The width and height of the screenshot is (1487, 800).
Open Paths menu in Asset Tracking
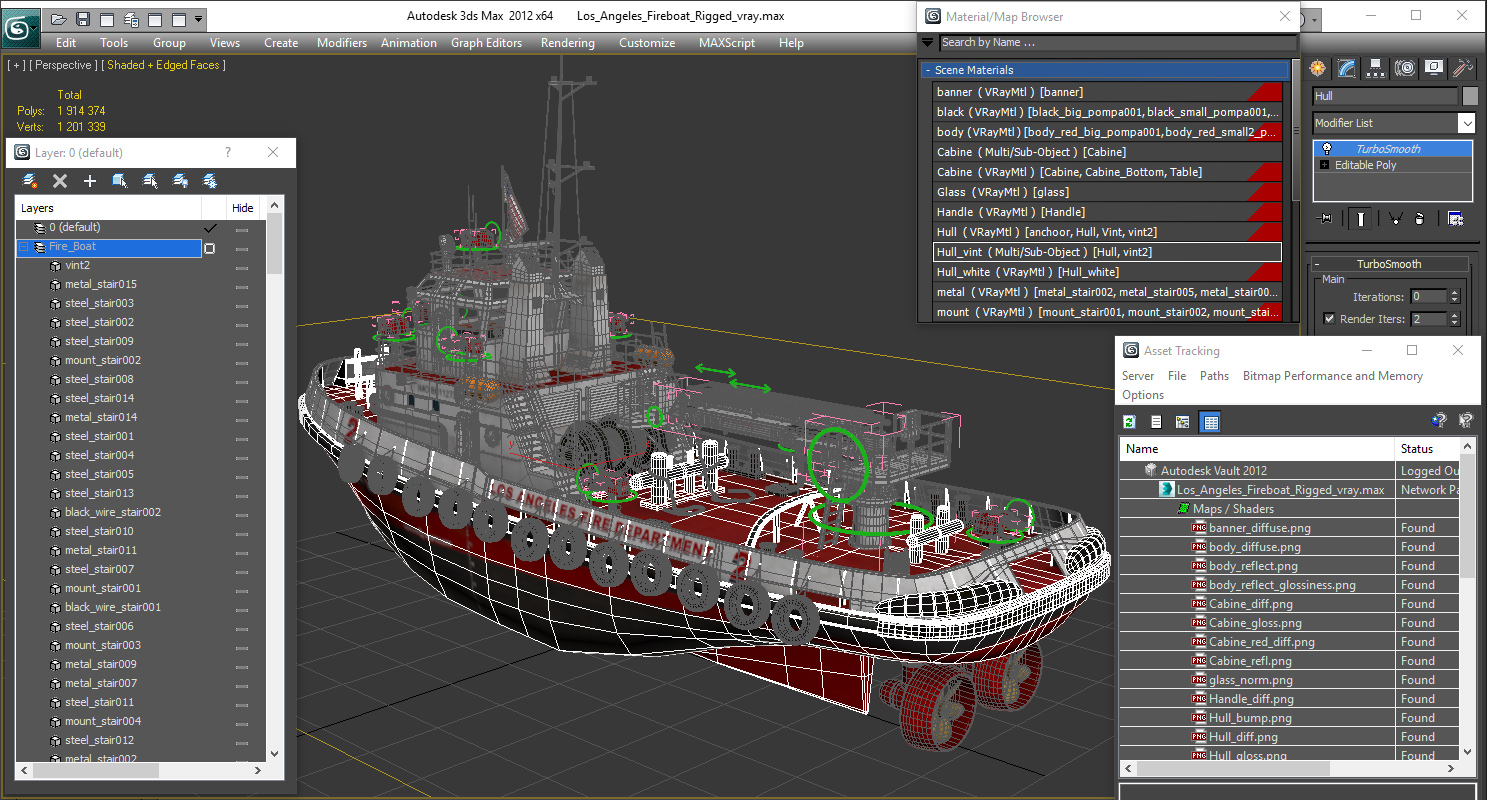coord(1214,376)
